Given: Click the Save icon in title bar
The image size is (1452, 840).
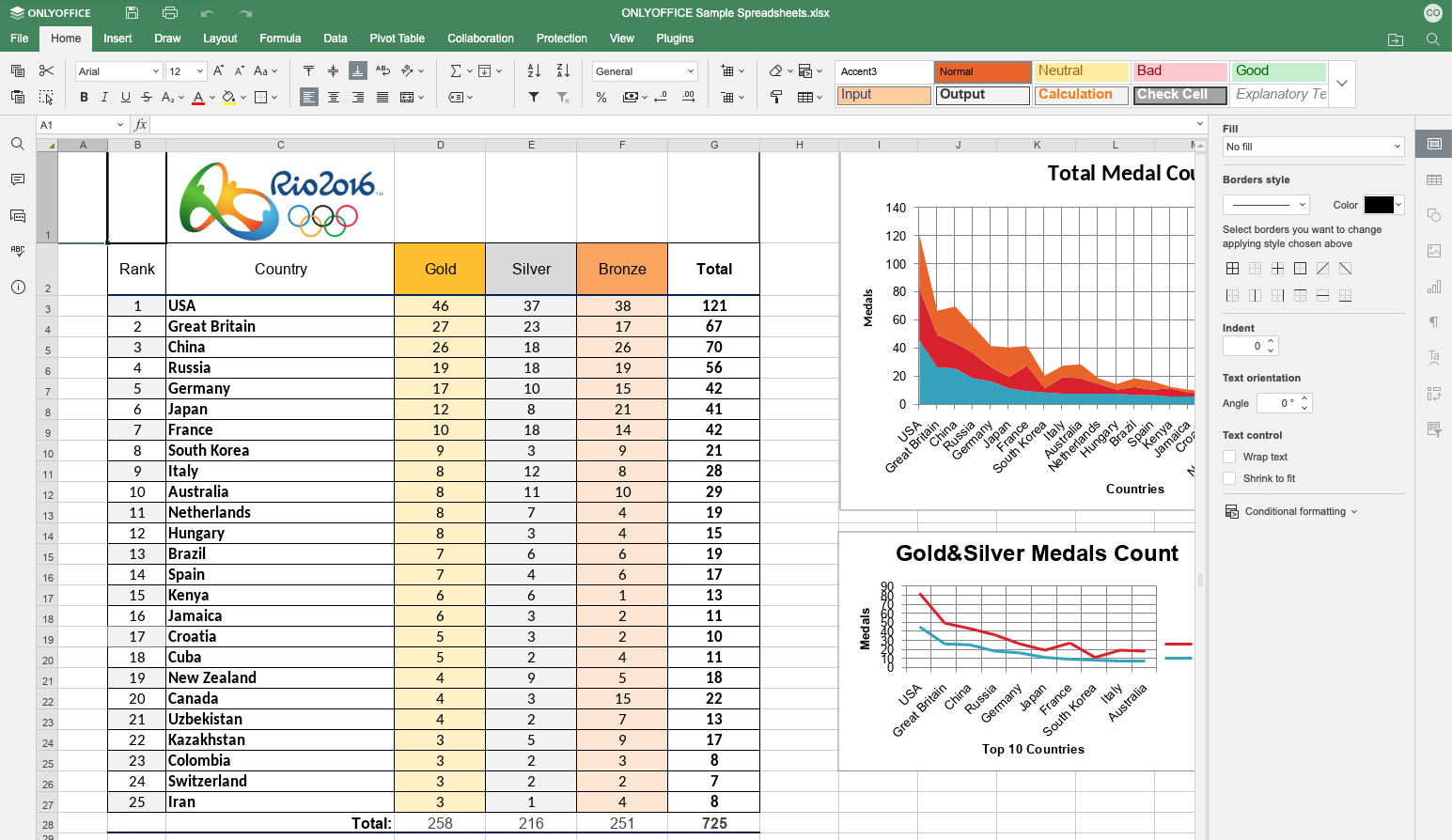Looking at the screenshot, I should pyautogui.click(x=133, y=13).
